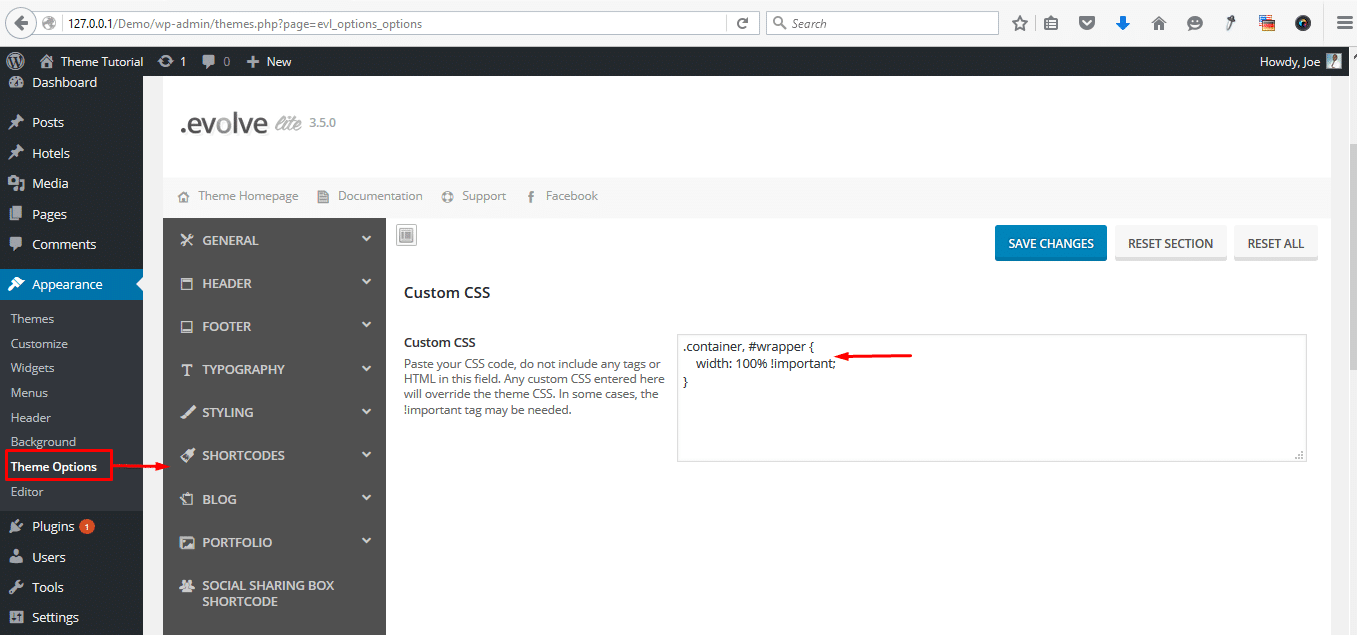The image size is (1357, 635).
Task: Open the Theme Options submenu link
Action: [54, 467]
